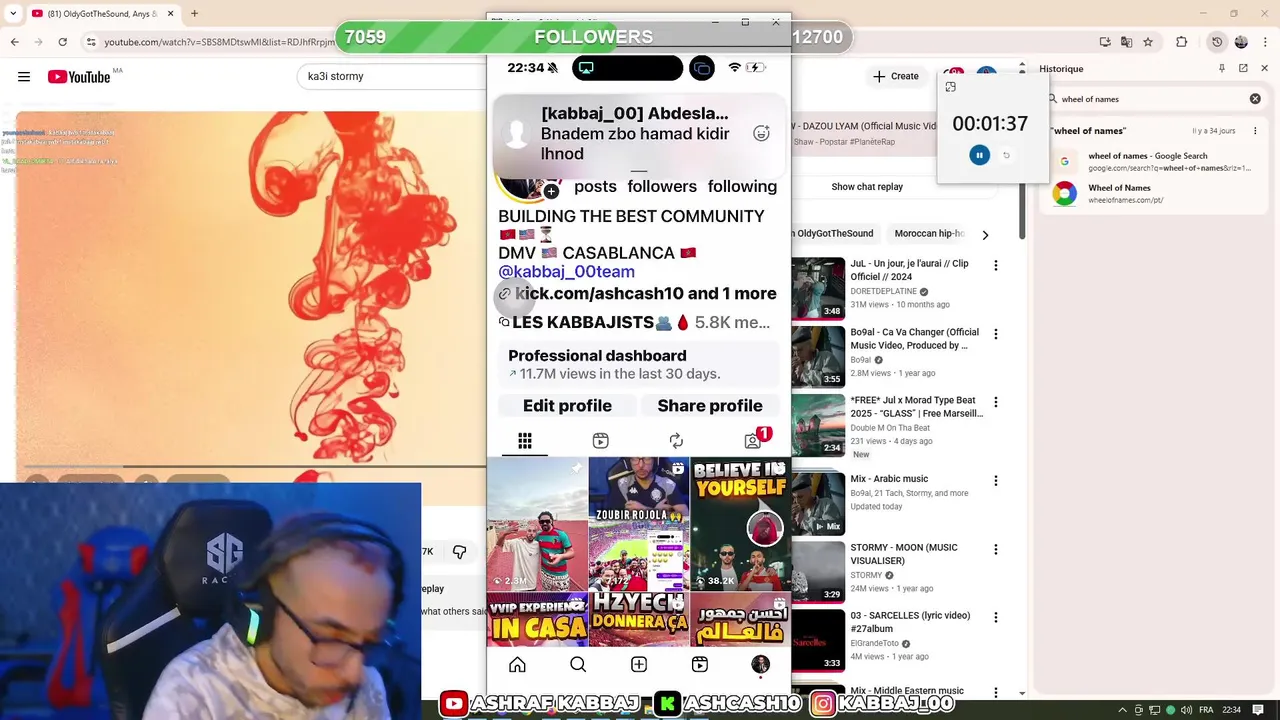This screenshot has height=720, width=1280.
Task: Open the YouTube hamburger guide menu
Action: pyautogui.click(x=24, y=76)
